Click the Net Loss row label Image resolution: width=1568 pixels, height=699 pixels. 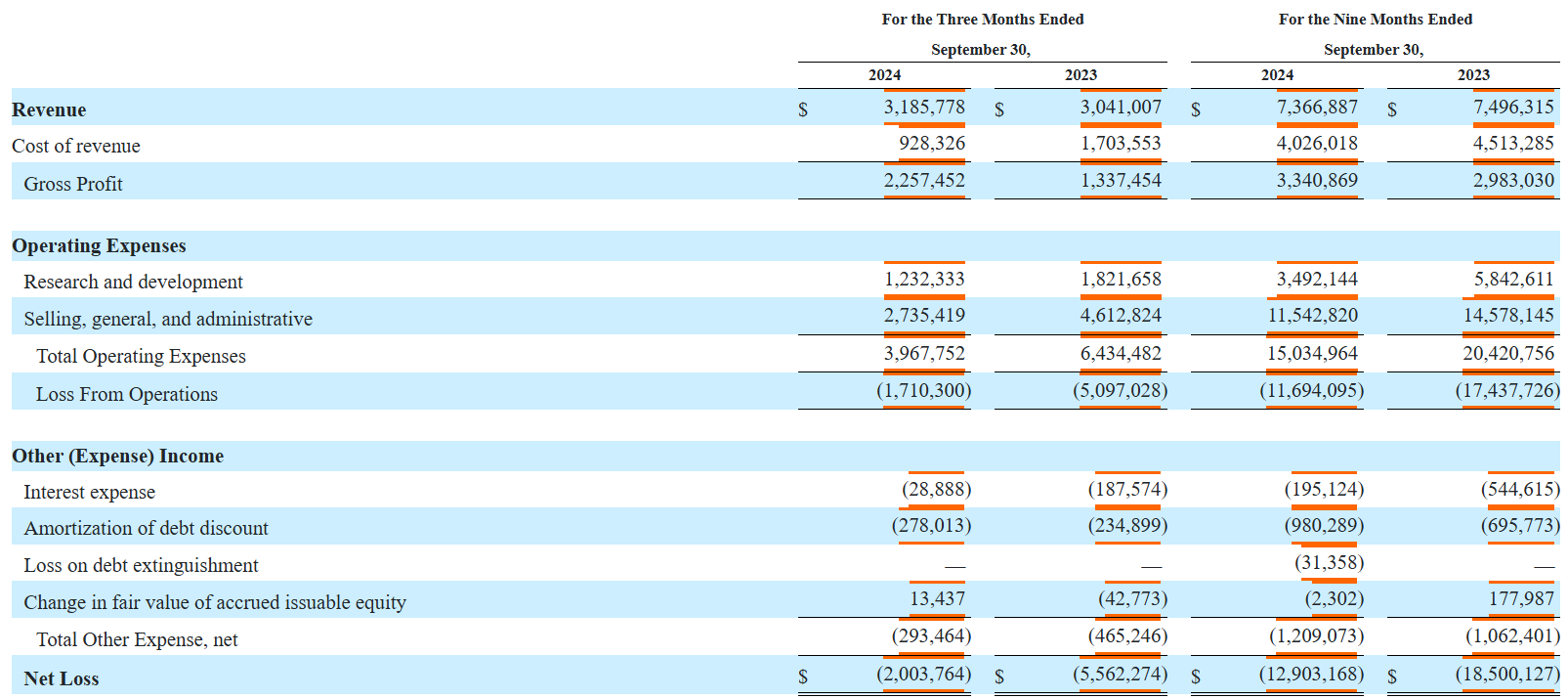pyautogui.click(x=61, y=678)
